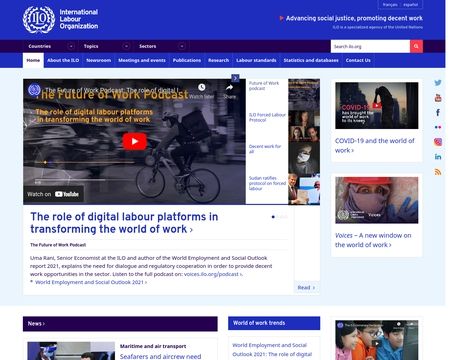Open the News section header
The image size is (450, 360).
(x=36, y=323)
